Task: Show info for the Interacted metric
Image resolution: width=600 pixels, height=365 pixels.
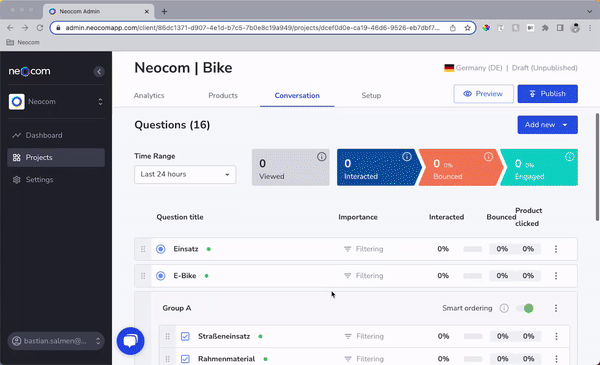Action: pos(407,156)
